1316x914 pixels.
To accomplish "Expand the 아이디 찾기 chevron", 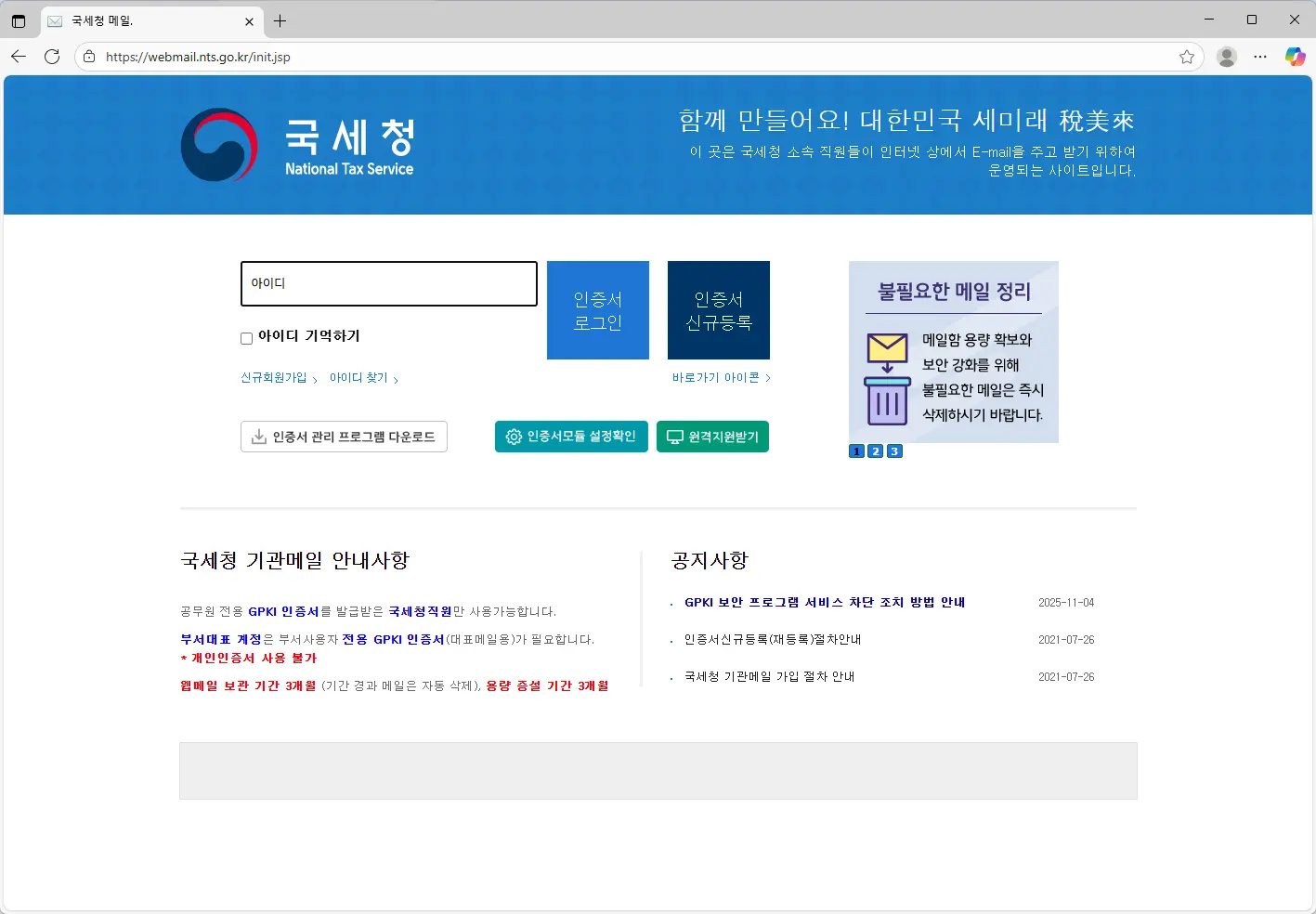I will click(397, 379).
